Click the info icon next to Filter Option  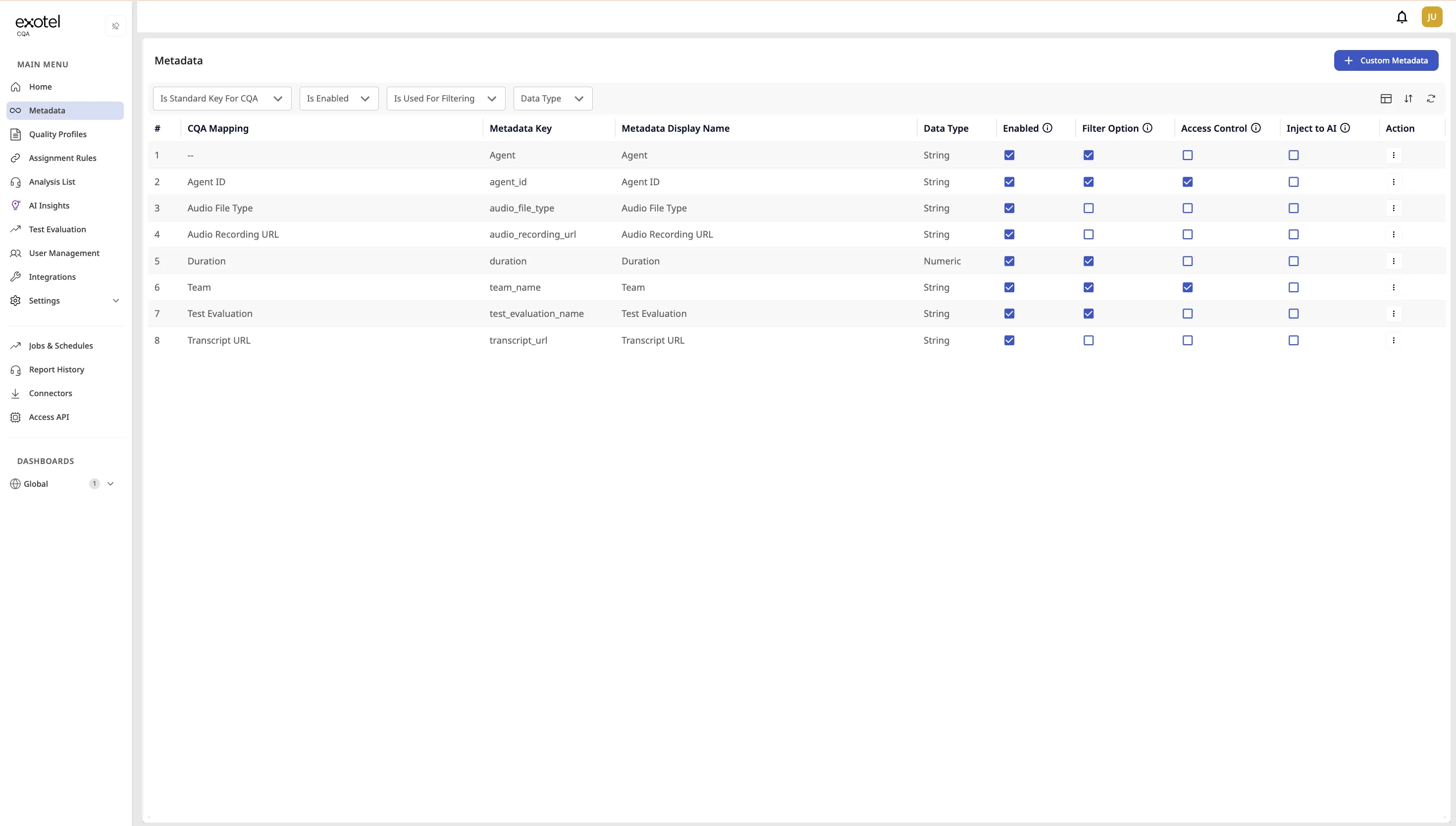click(1147, 128)
